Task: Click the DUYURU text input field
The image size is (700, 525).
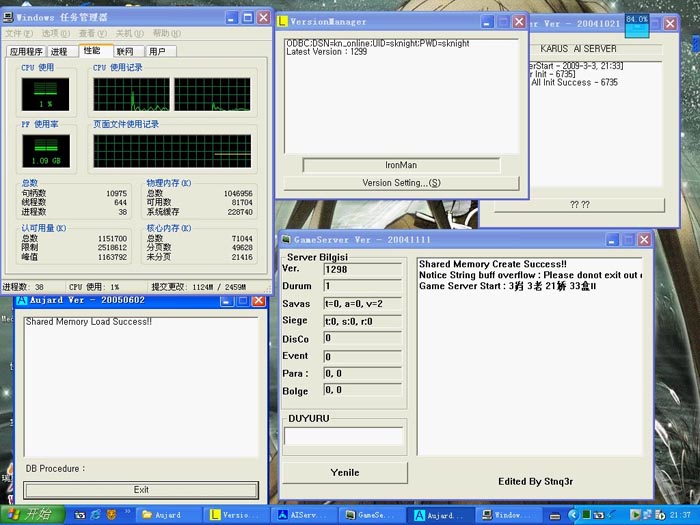Action: (x=344, y=436)
